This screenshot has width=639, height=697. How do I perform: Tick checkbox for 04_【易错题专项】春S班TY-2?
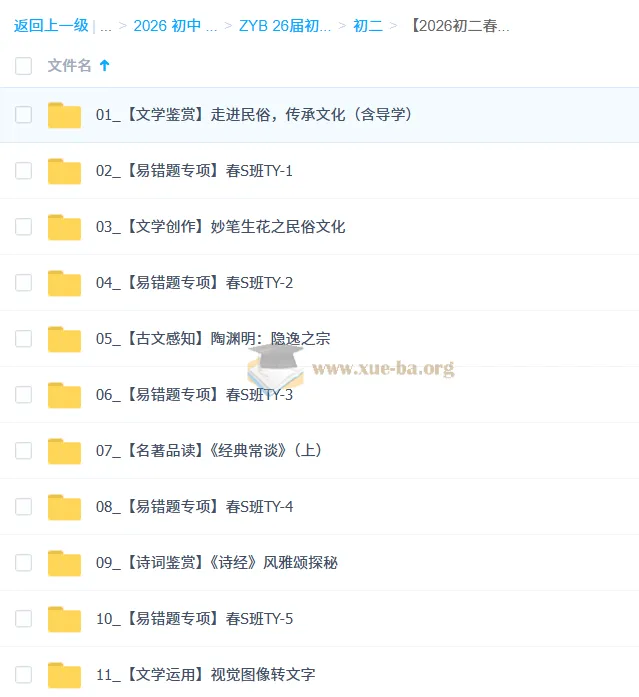[23, 283]
